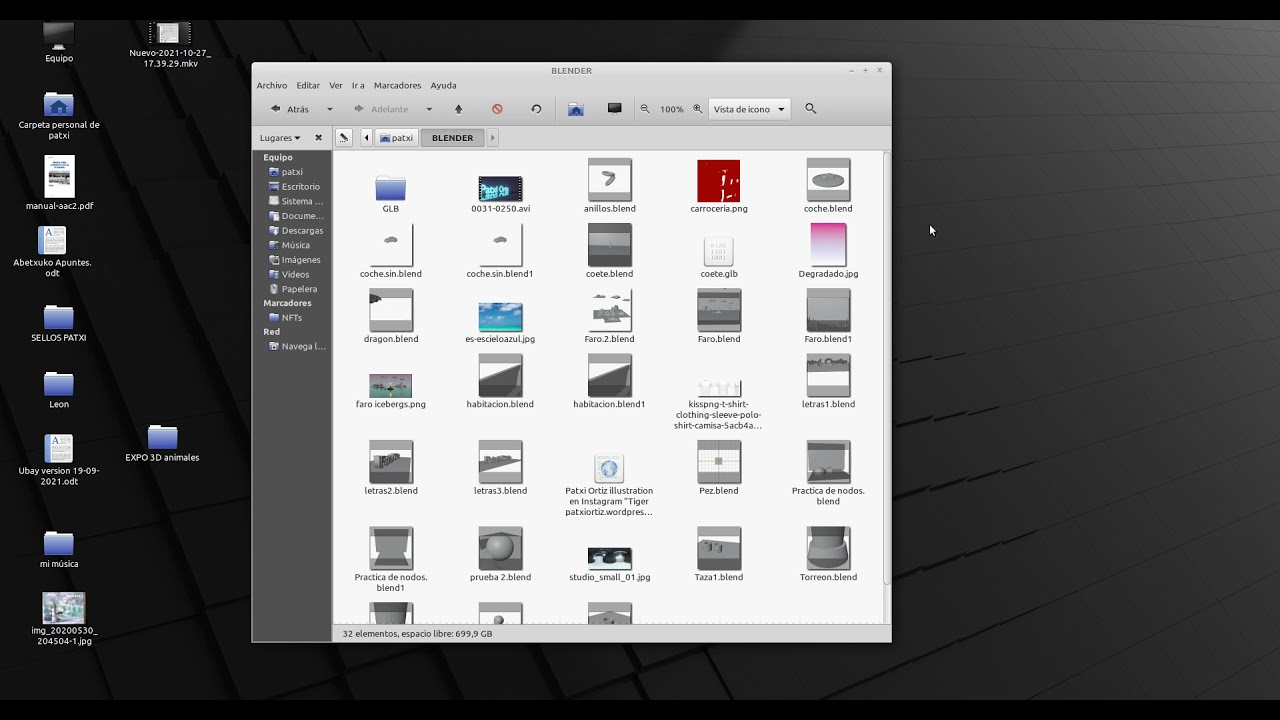Open the mi música desktop folder
The width and height of the screenshot is (1280, 720).
pyautogui.click(x=59, y=543)
